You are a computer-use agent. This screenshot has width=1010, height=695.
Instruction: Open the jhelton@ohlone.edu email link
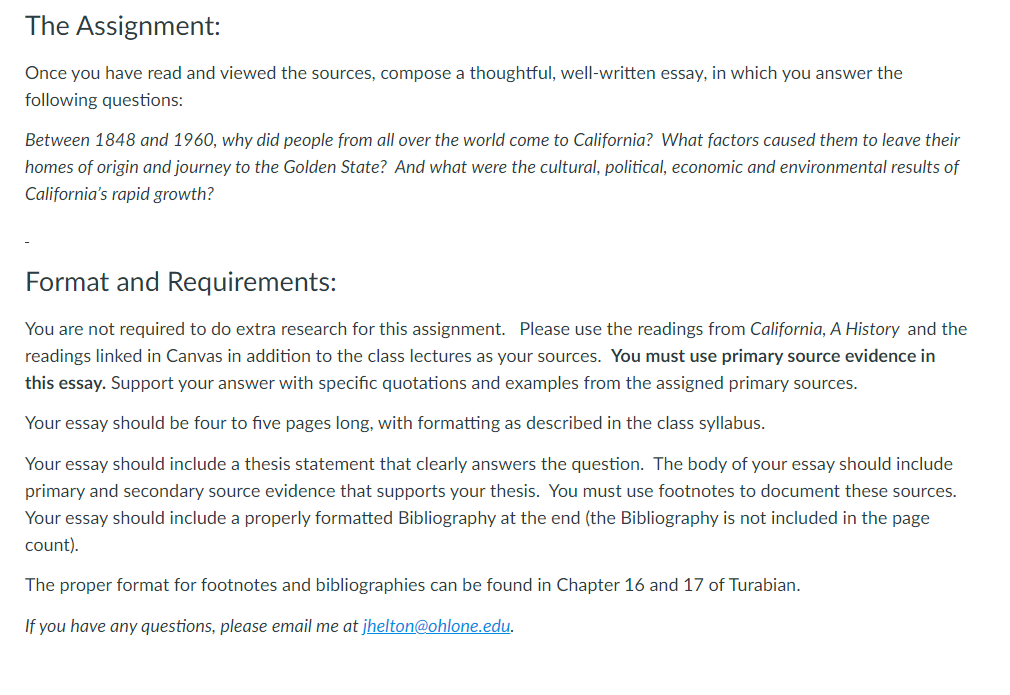[436, 626]
